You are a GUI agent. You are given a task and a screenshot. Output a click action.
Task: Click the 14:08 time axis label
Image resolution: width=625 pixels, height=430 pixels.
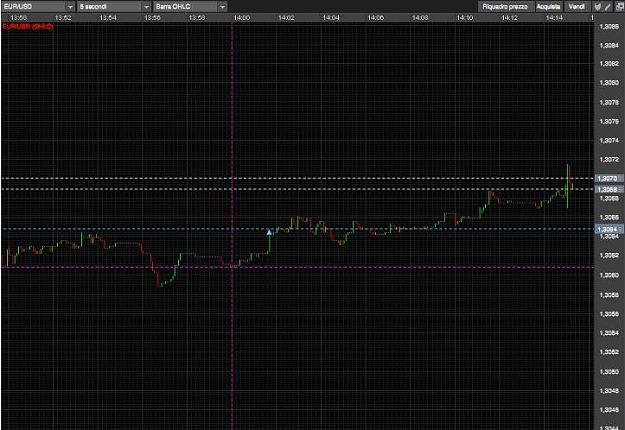tap(420, 18)
